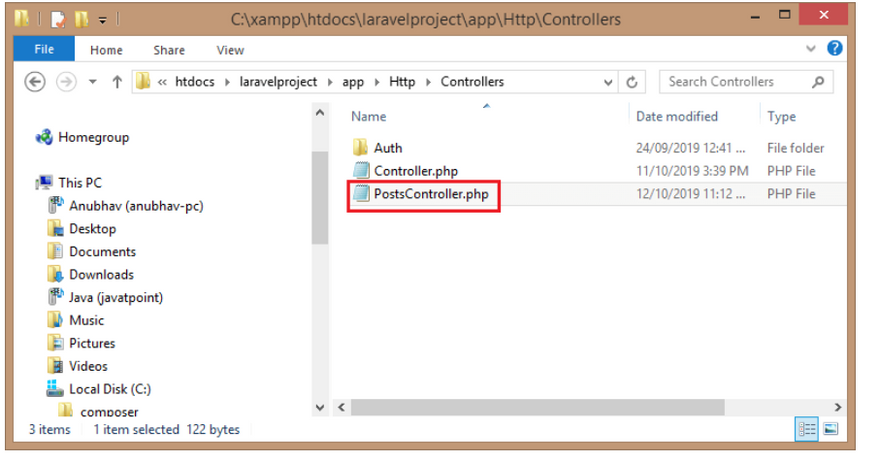Switch to details view in status bar

[x=807, y=429]
